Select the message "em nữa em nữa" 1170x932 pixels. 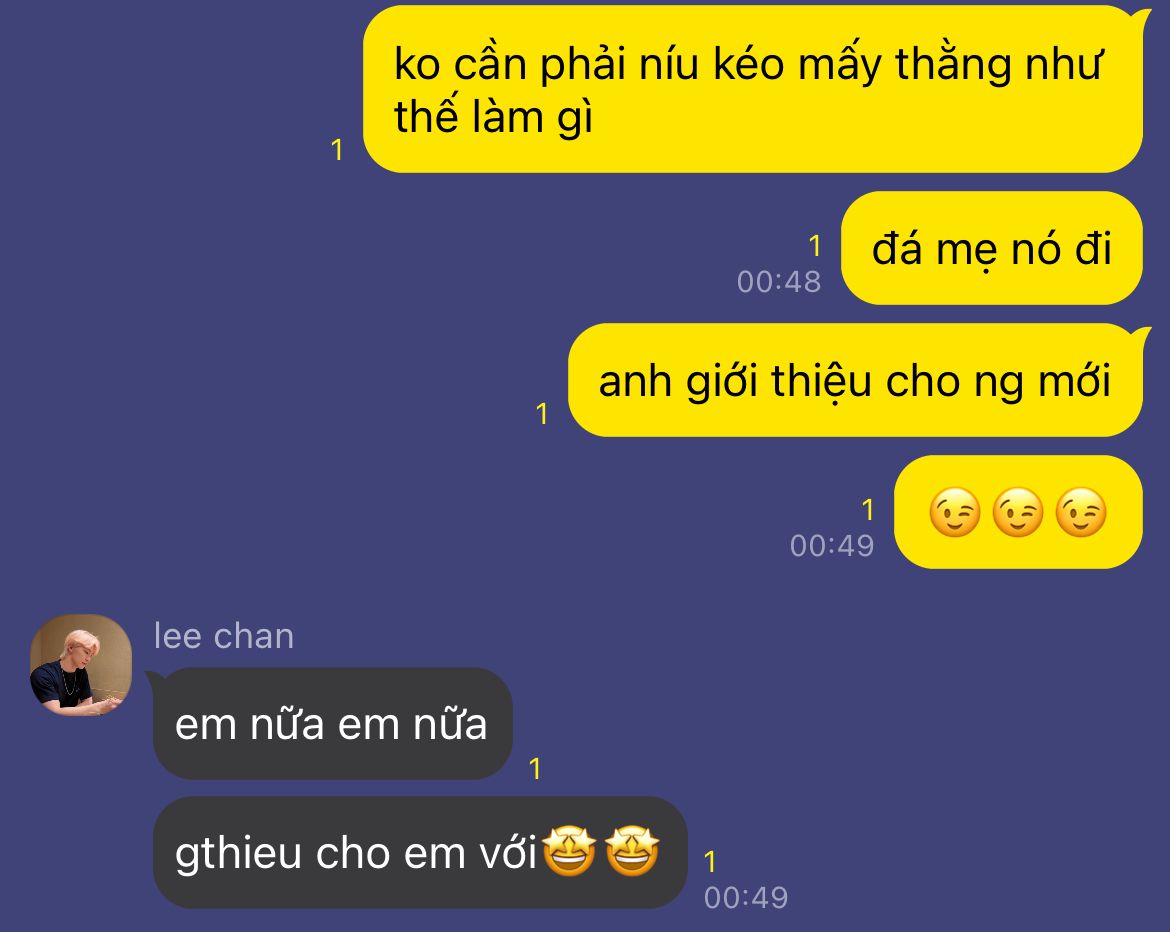coord(332,724)
